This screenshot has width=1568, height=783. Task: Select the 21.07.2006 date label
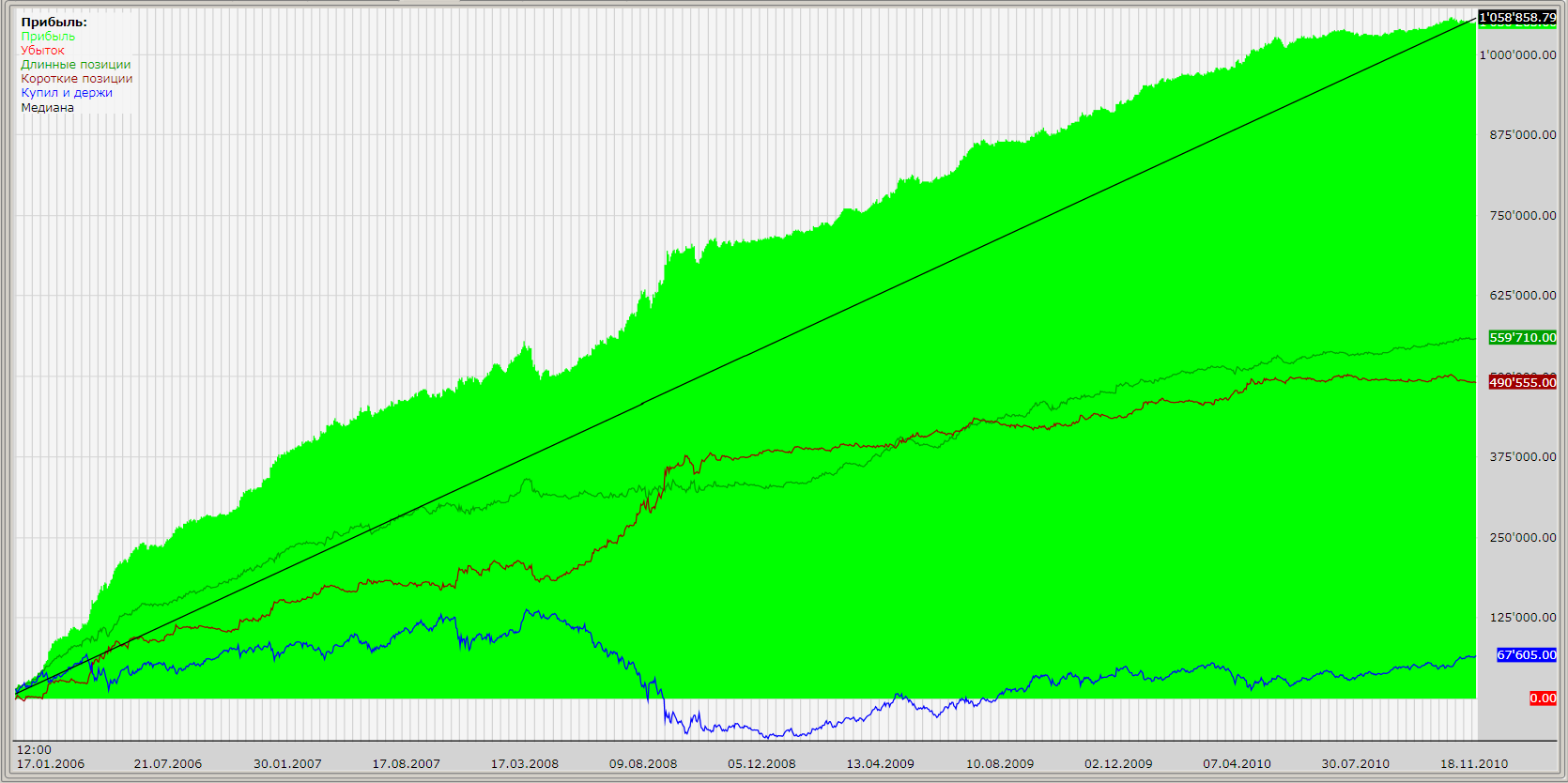click(168, 763)
